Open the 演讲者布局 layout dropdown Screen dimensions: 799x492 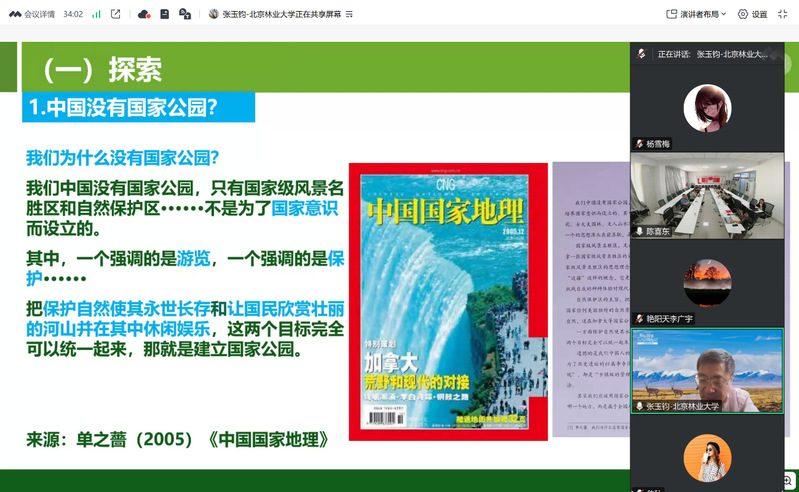(699, 14)
